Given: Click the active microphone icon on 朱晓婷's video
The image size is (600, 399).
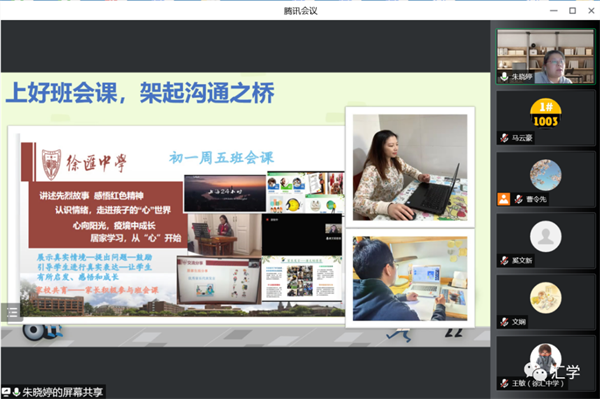Looking at the screenshot, I should 504,77.
